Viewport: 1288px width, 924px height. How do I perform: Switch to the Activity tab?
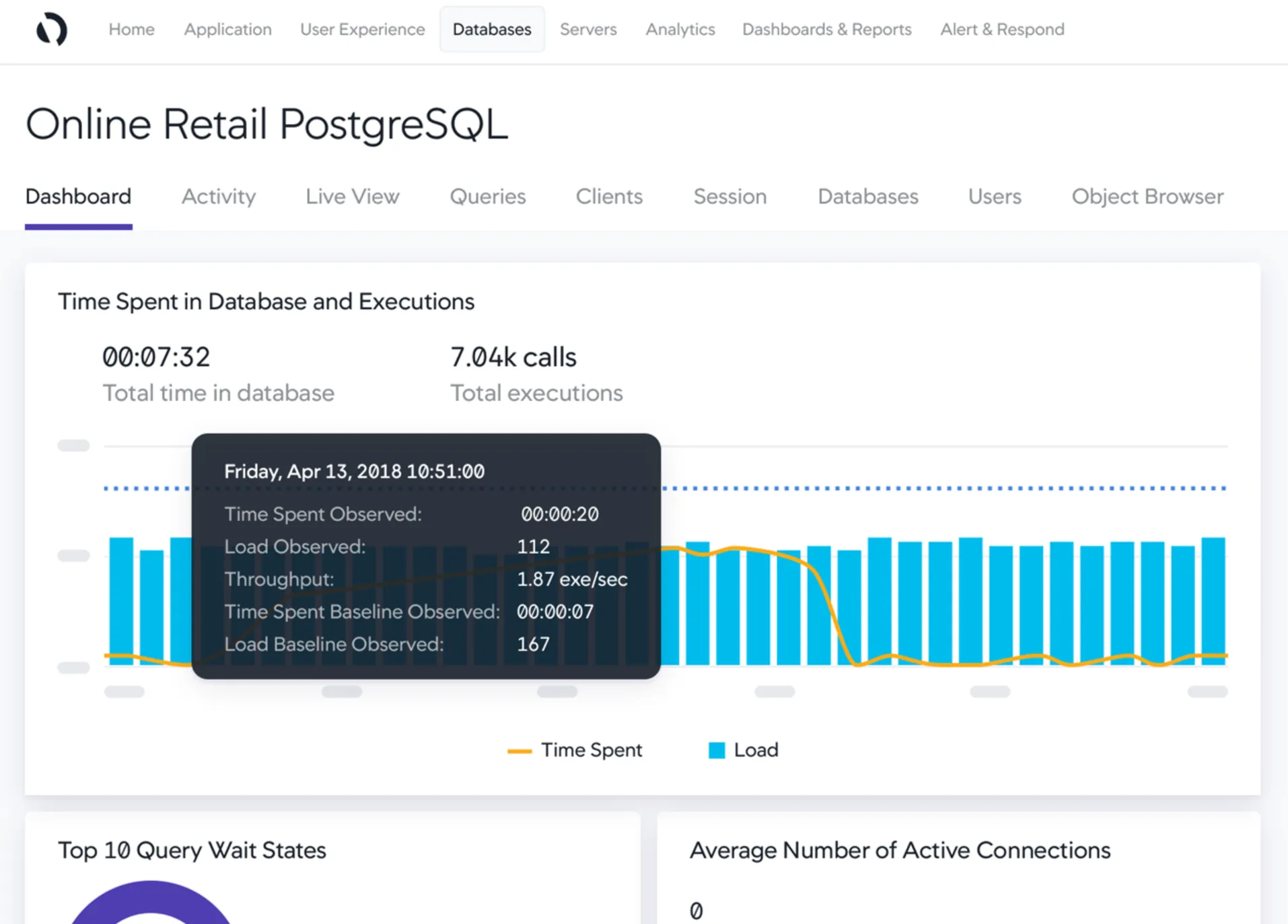point(218,197)
